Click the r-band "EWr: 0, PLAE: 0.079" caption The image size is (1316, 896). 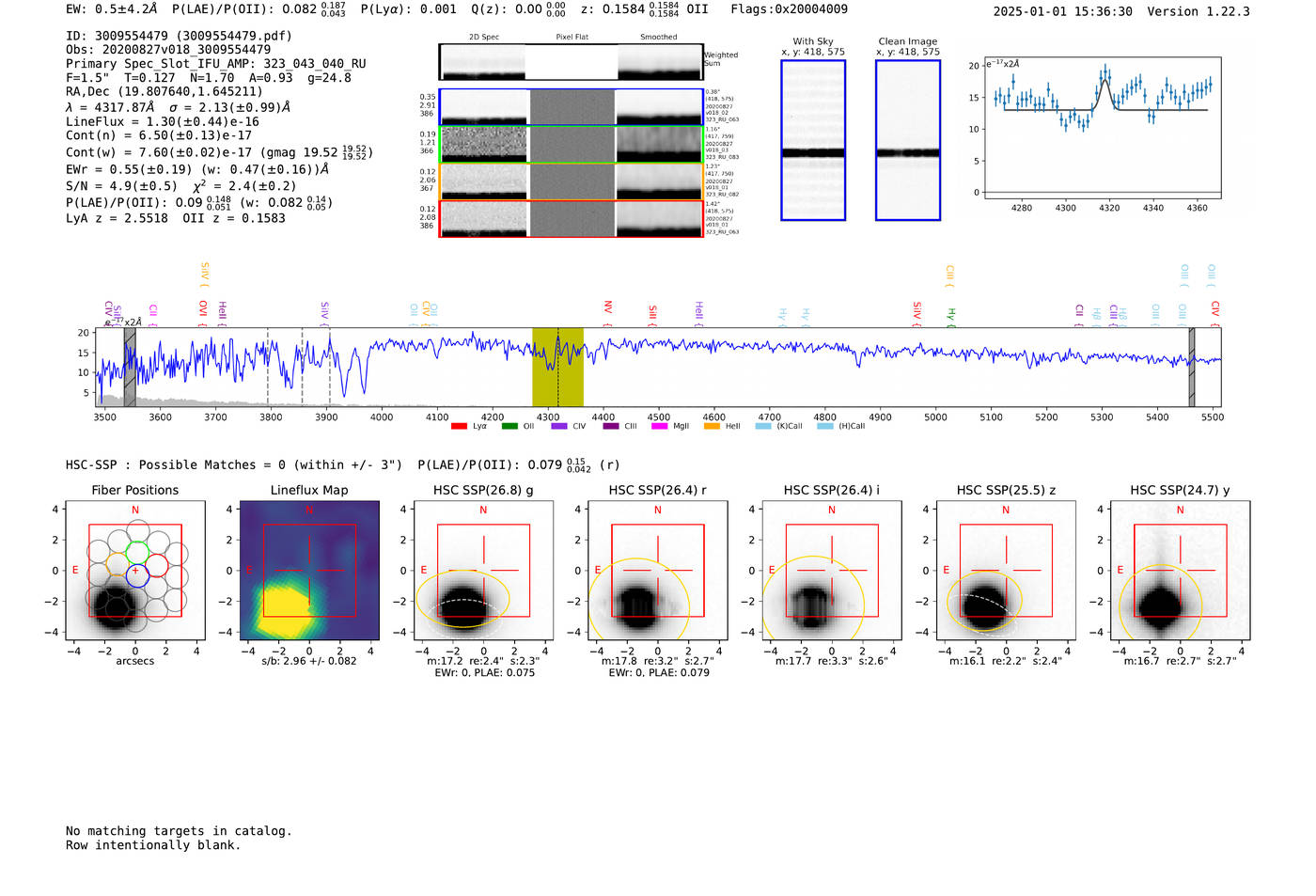tap(659, 673)
